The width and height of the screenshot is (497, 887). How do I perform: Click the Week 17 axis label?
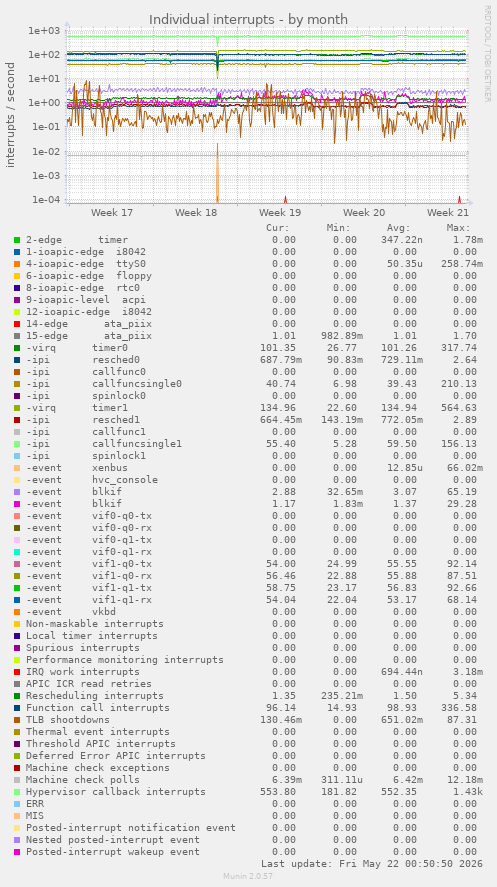112,213
